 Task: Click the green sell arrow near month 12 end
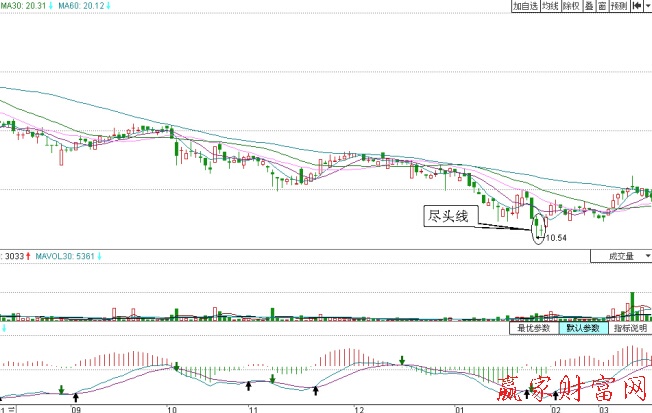402,359
